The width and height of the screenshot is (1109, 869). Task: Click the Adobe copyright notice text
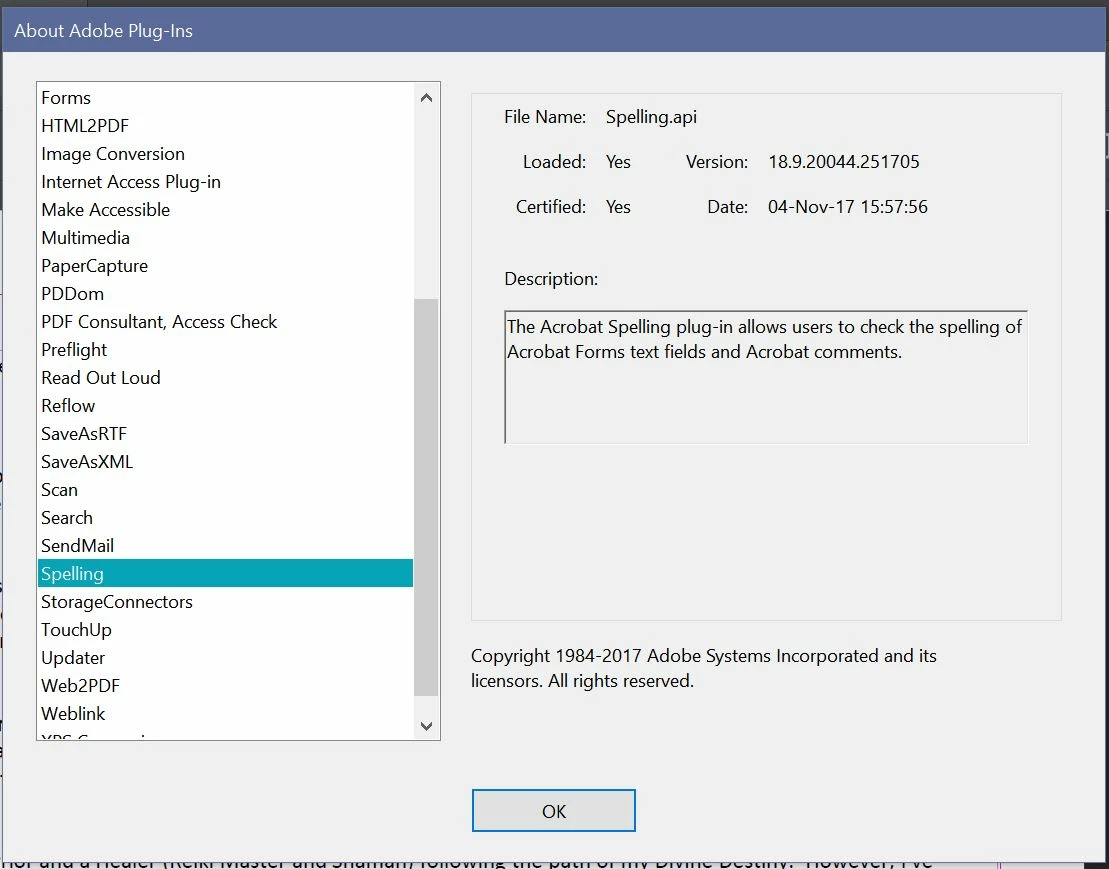pos(704,668)
